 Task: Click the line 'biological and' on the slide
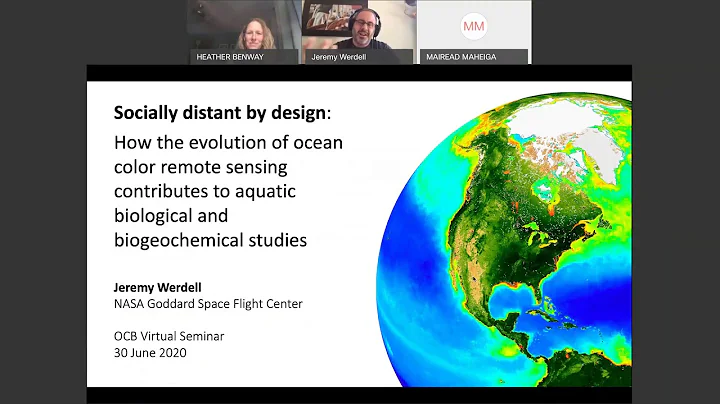[171, 216]
